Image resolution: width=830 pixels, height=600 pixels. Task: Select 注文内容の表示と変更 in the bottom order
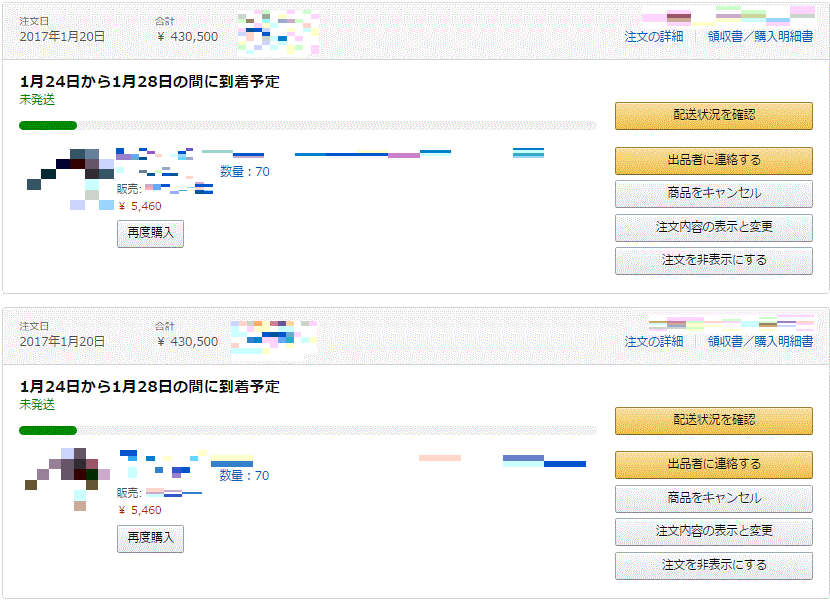(x=714, y=531)
